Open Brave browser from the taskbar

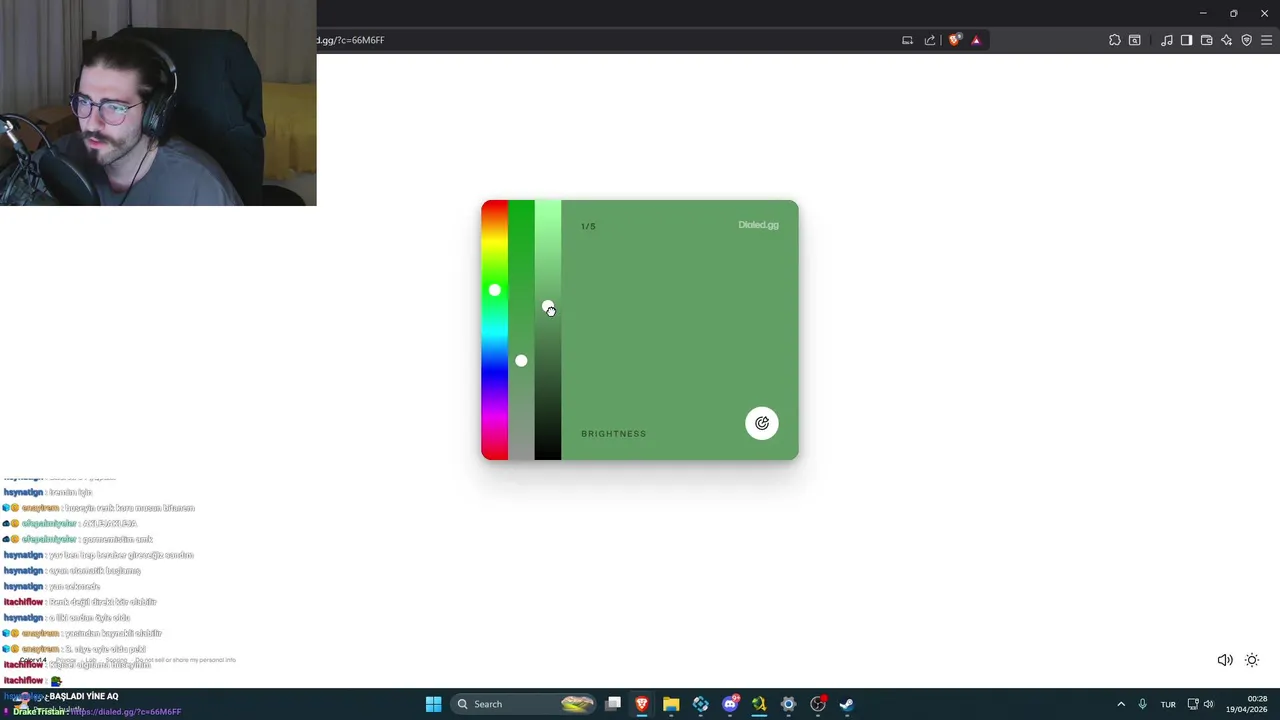[642, 704]
